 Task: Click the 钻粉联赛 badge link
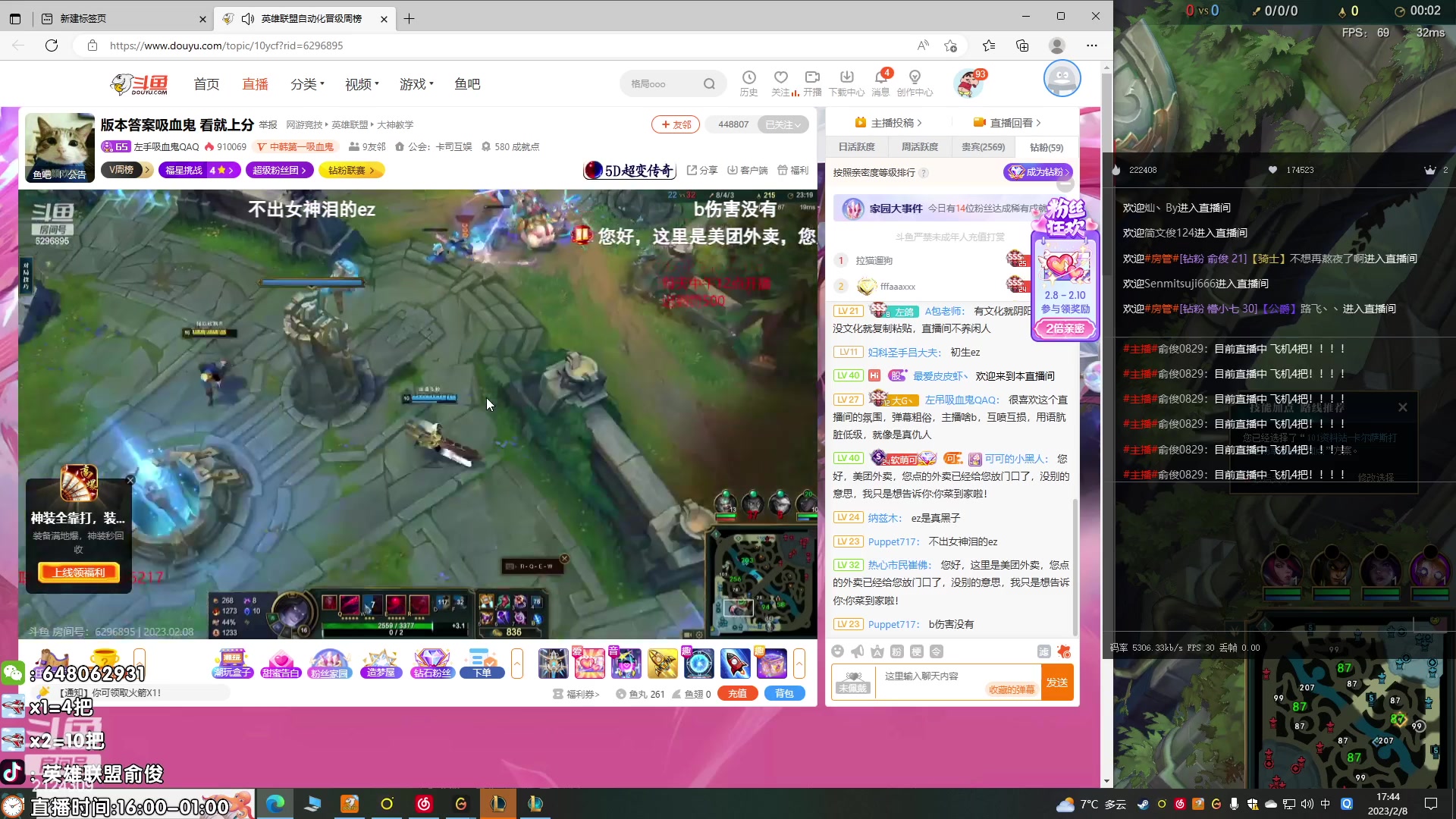click(x=351, y=171)
